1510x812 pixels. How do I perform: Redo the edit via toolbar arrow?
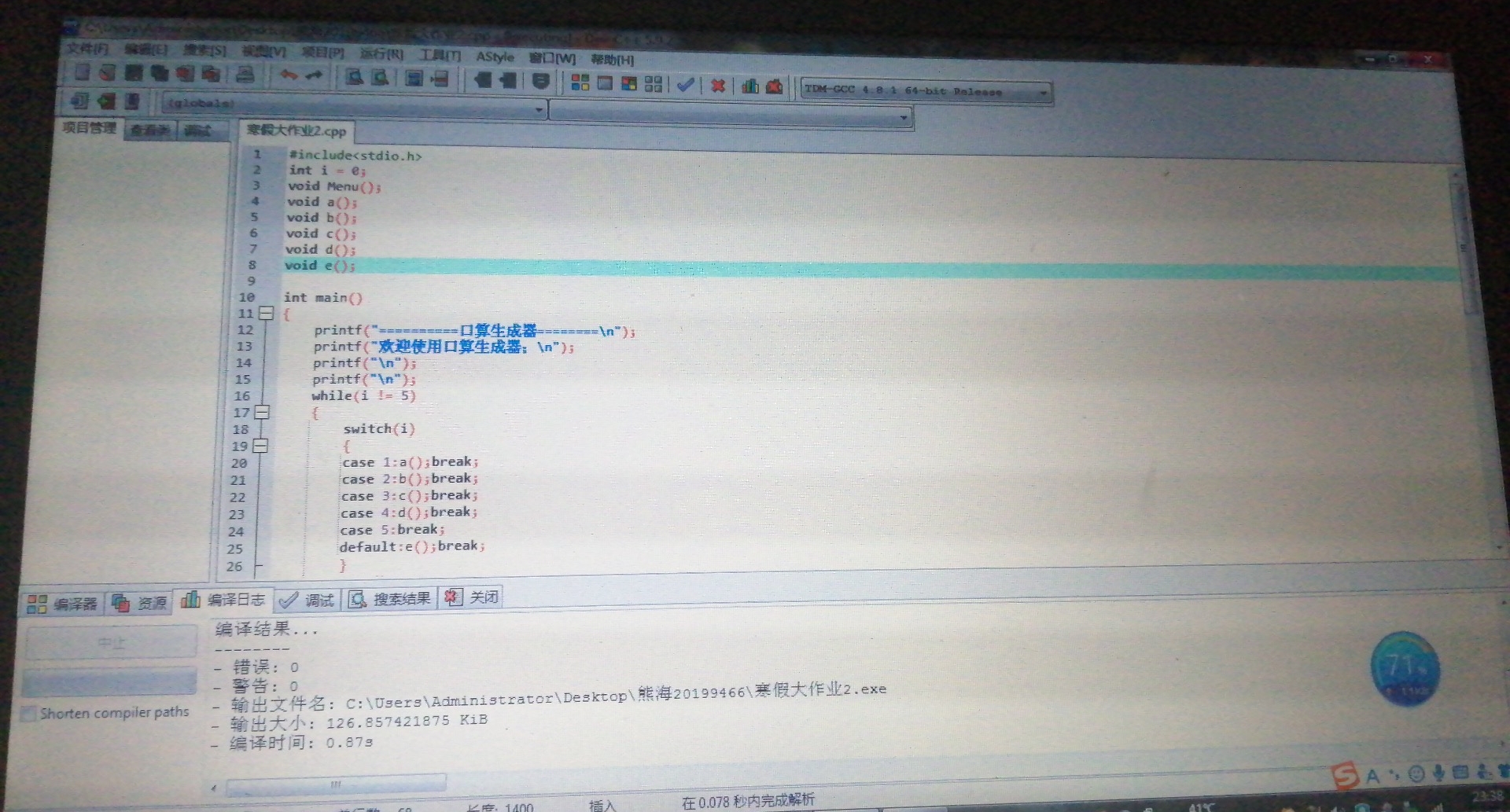(x=315, y=75)
